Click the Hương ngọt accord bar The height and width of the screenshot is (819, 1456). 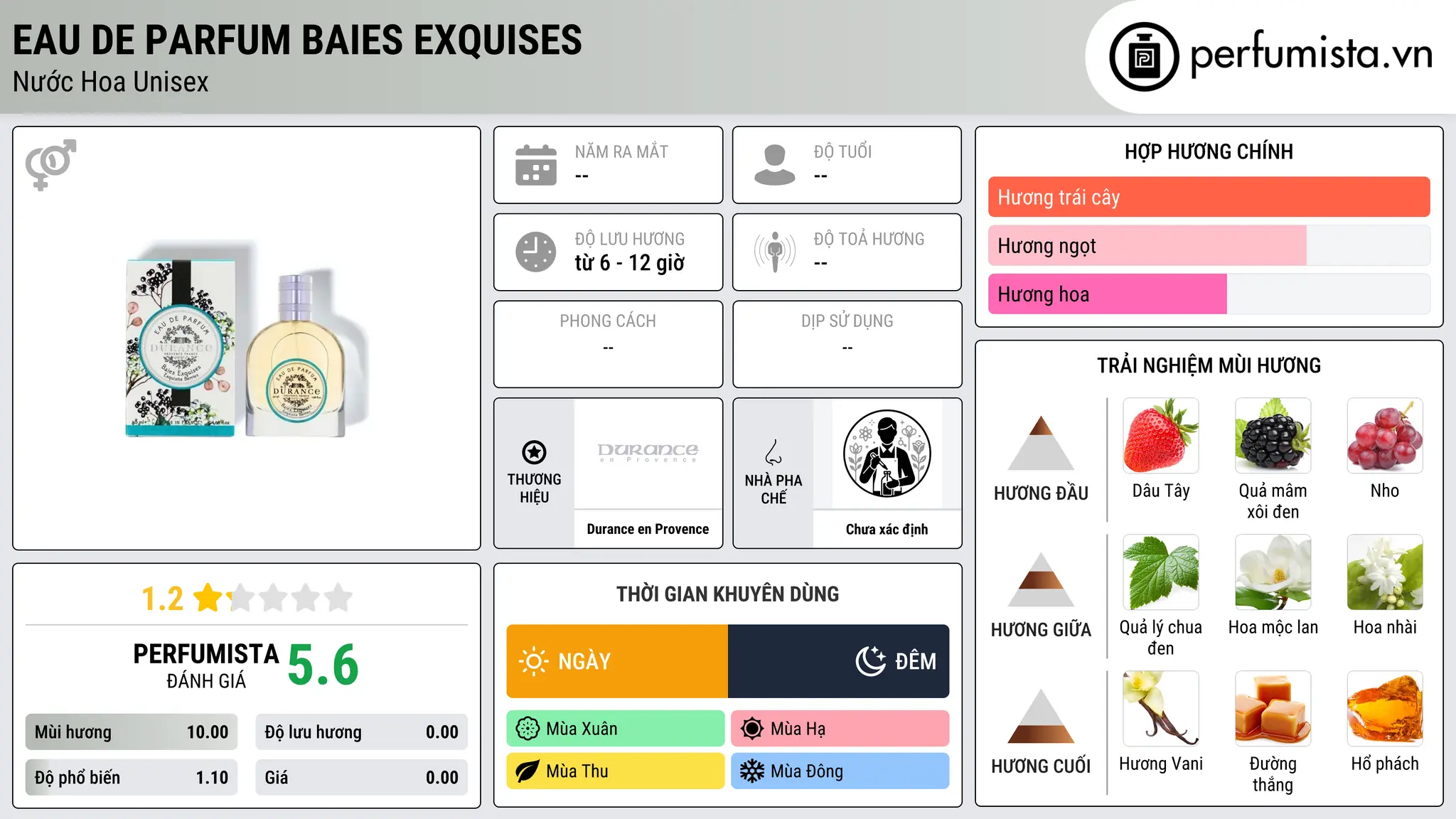pyautogui.click(x=1209, y=245)
